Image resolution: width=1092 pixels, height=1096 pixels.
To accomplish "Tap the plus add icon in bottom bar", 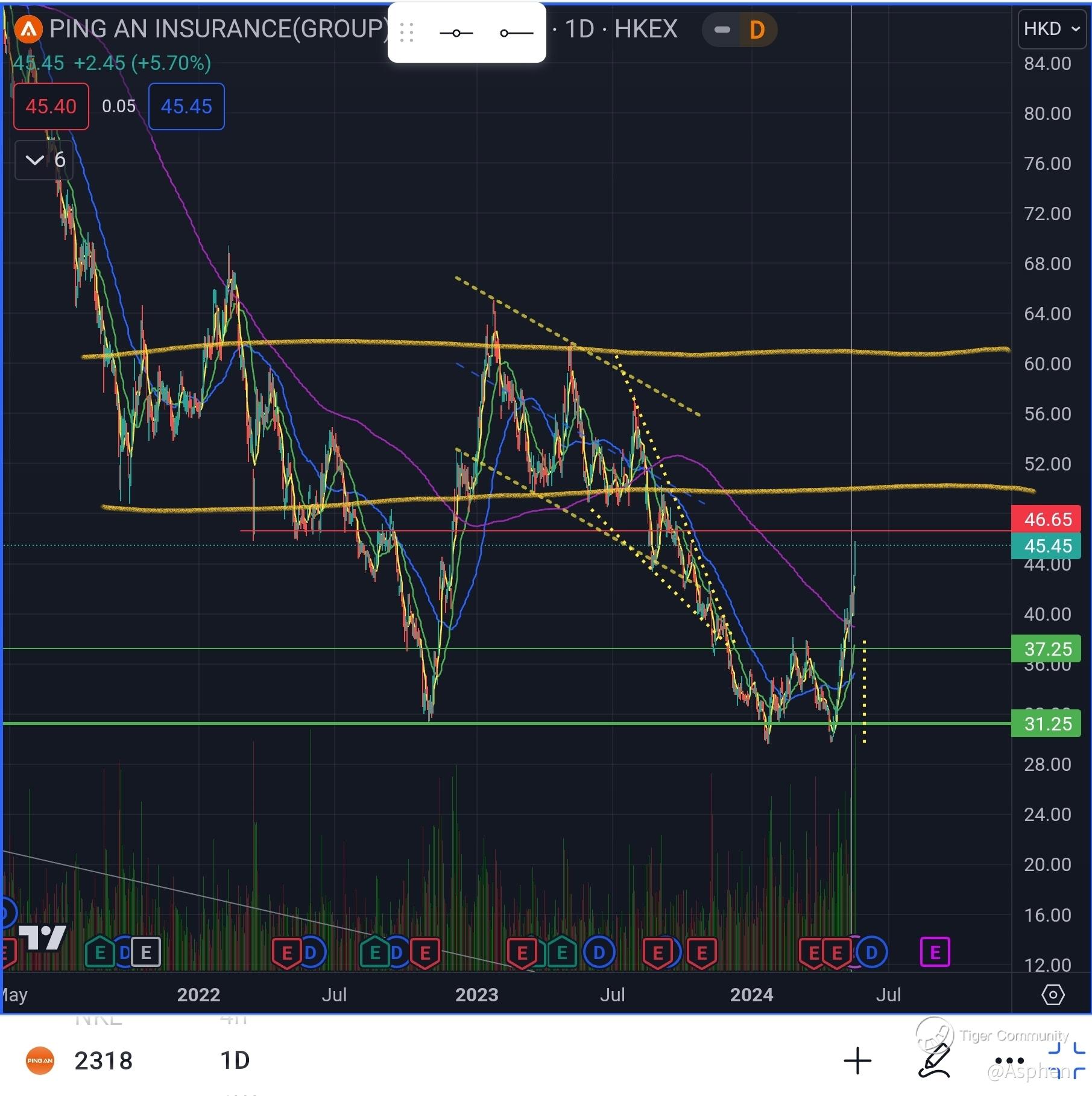I will (857, 1061).
